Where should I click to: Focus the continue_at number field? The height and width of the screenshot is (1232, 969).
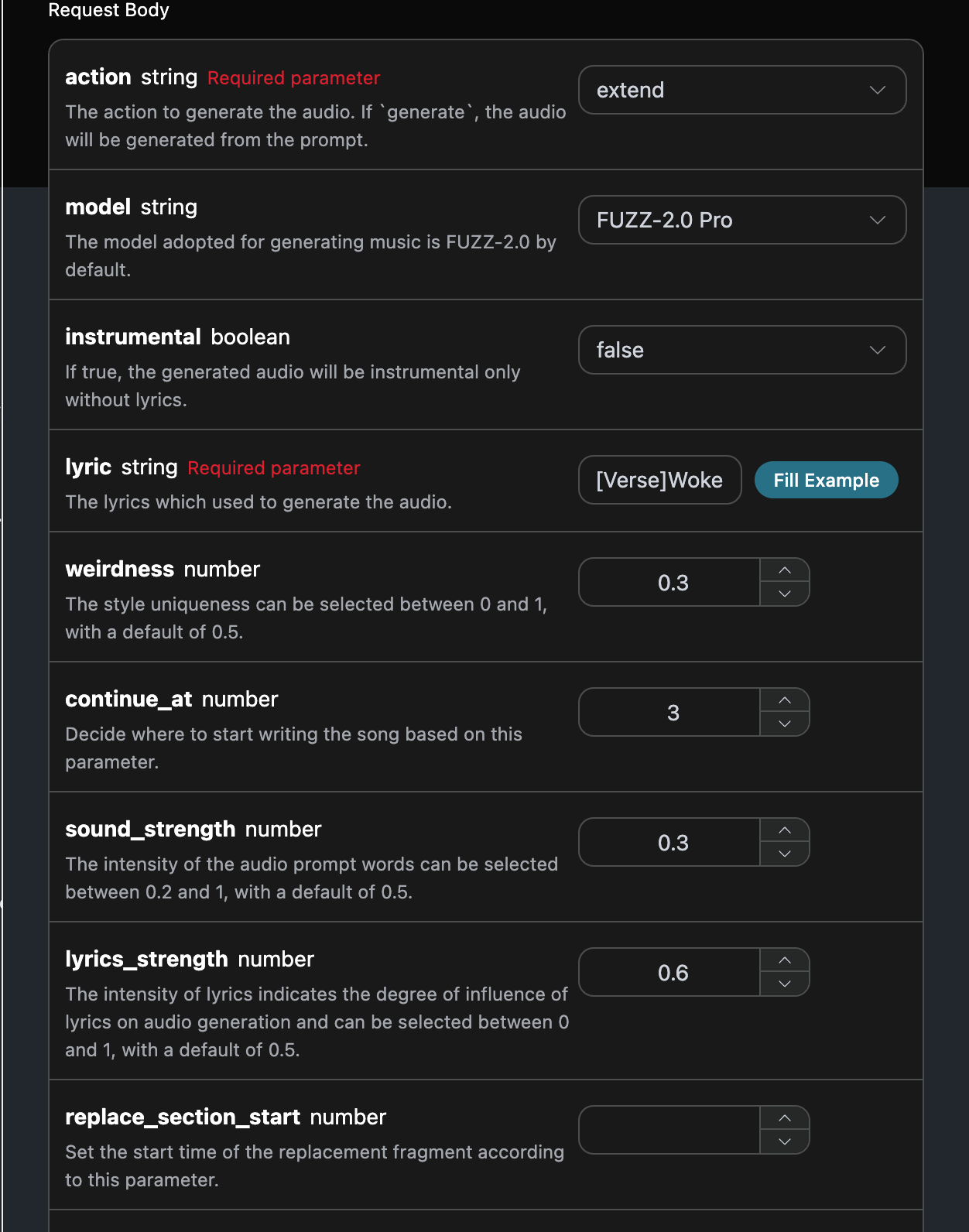pos(670,712)
